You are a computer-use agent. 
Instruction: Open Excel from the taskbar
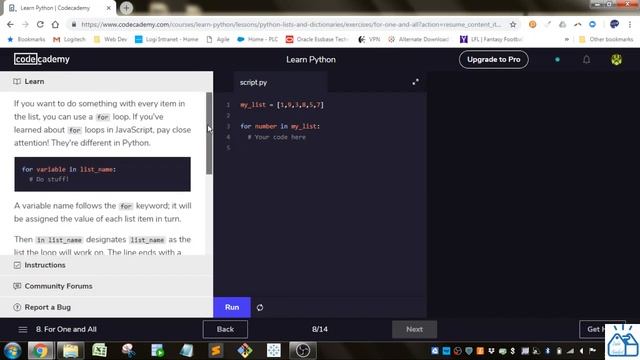[x=99, y=351]
